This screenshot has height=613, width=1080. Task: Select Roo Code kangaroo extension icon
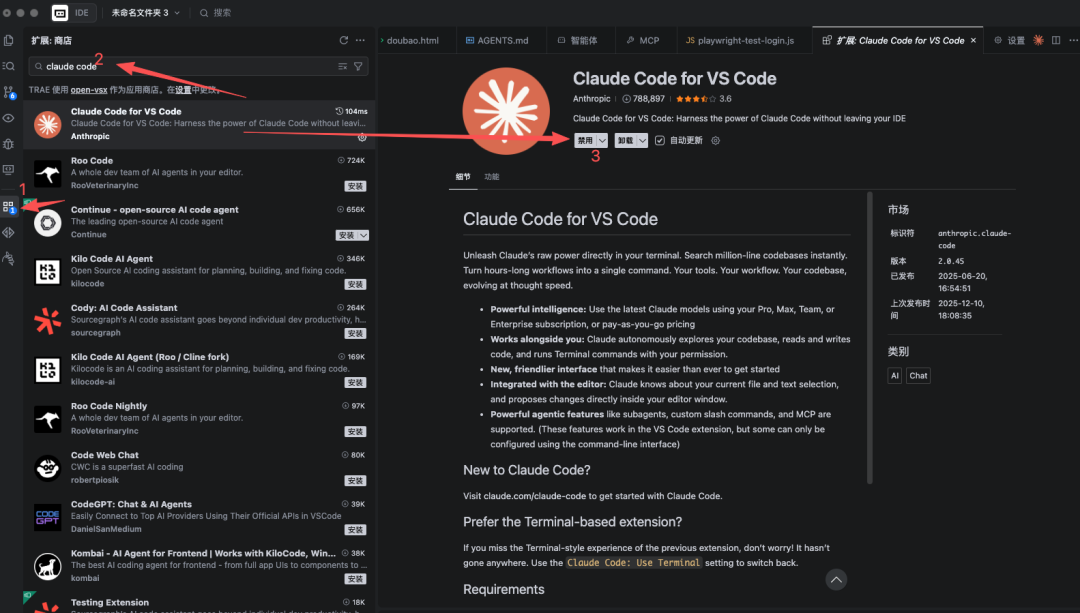[48, 174]
